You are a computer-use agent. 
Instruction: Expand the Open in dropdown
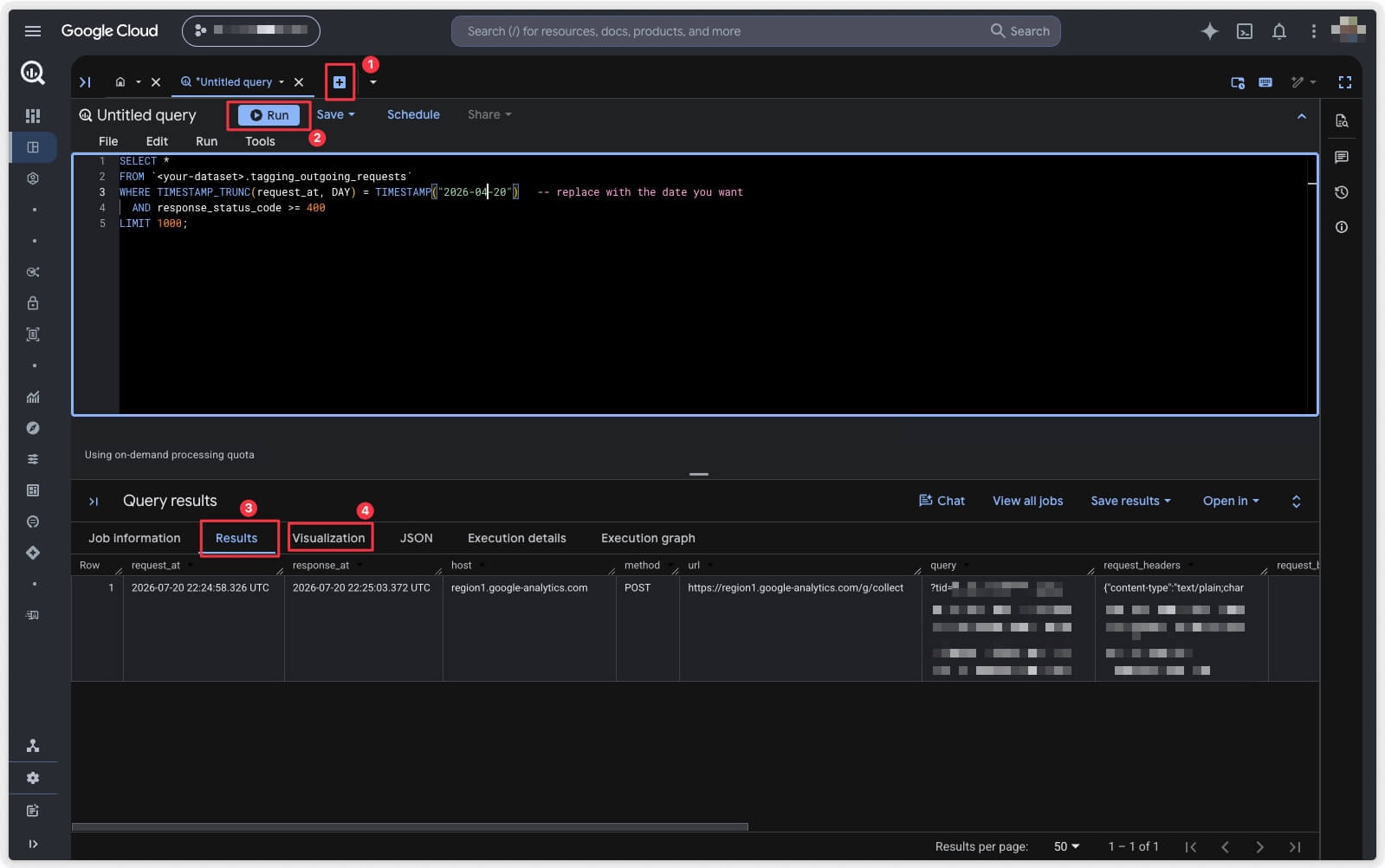1231,501
